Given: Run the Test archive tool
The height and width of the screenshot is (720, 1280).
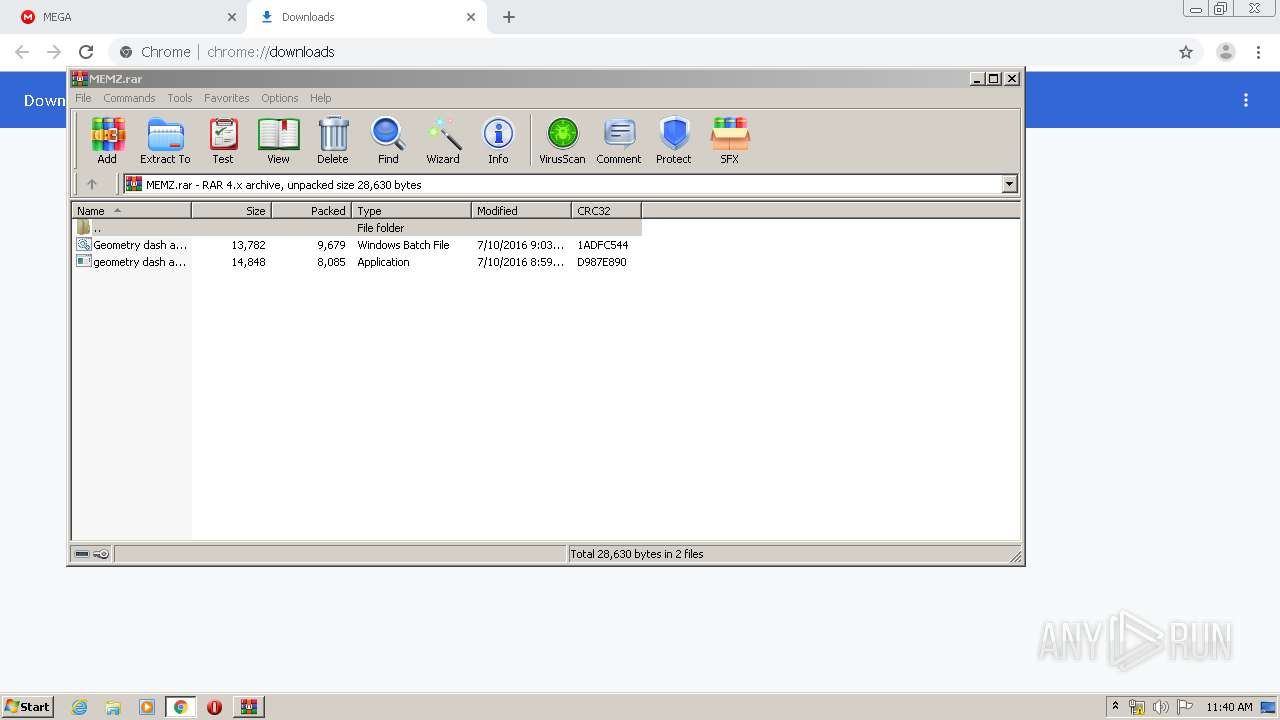Looking at the screenshot, I should (223, 140).
